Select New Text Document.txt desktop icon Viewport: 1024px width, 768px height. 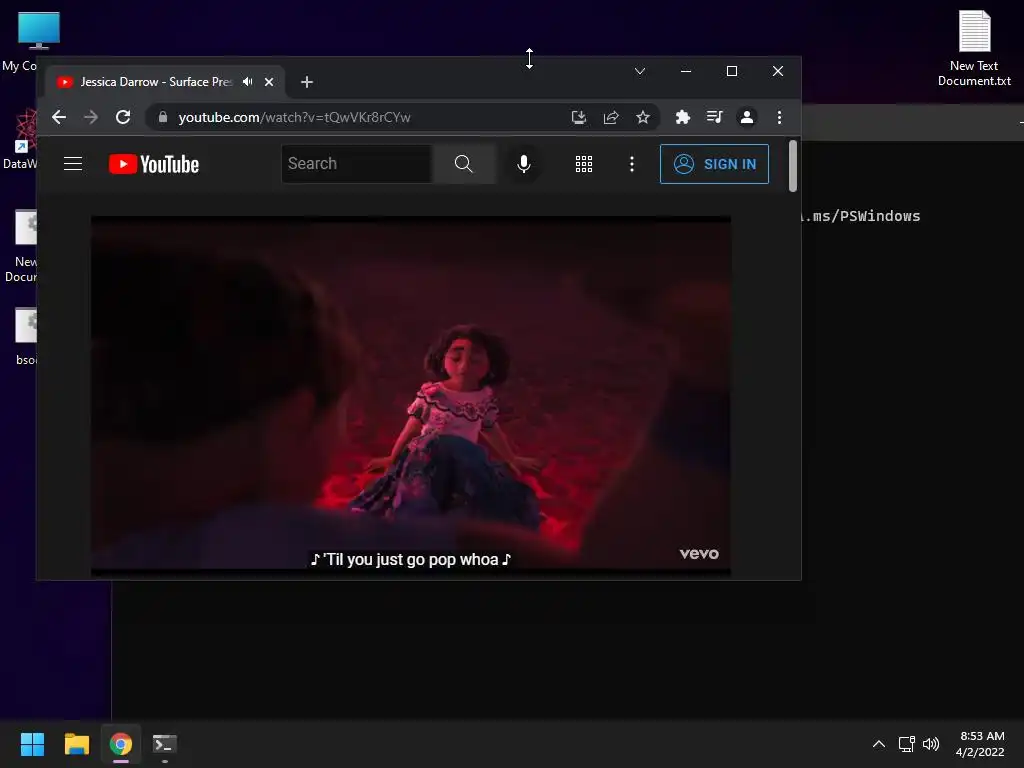click(974, 49)
